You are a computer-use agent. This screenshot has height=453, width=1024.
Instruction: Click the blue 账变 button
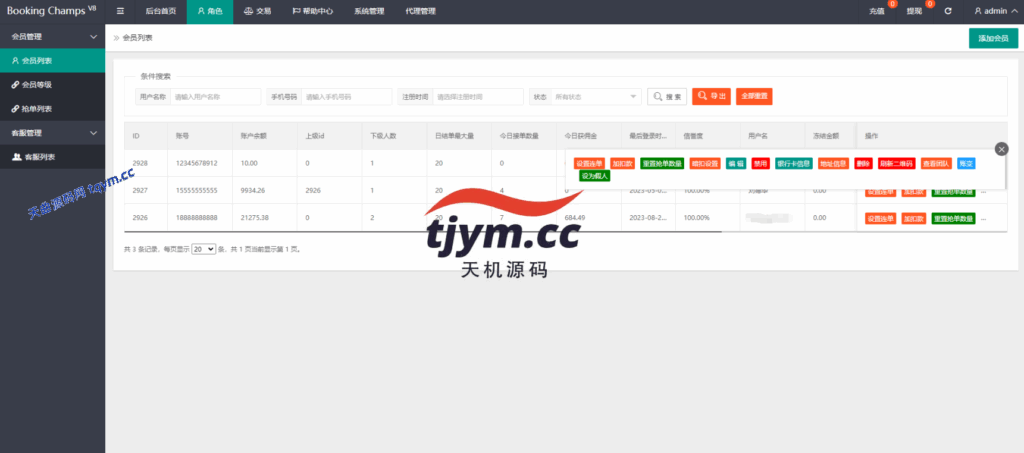[967, 164]
